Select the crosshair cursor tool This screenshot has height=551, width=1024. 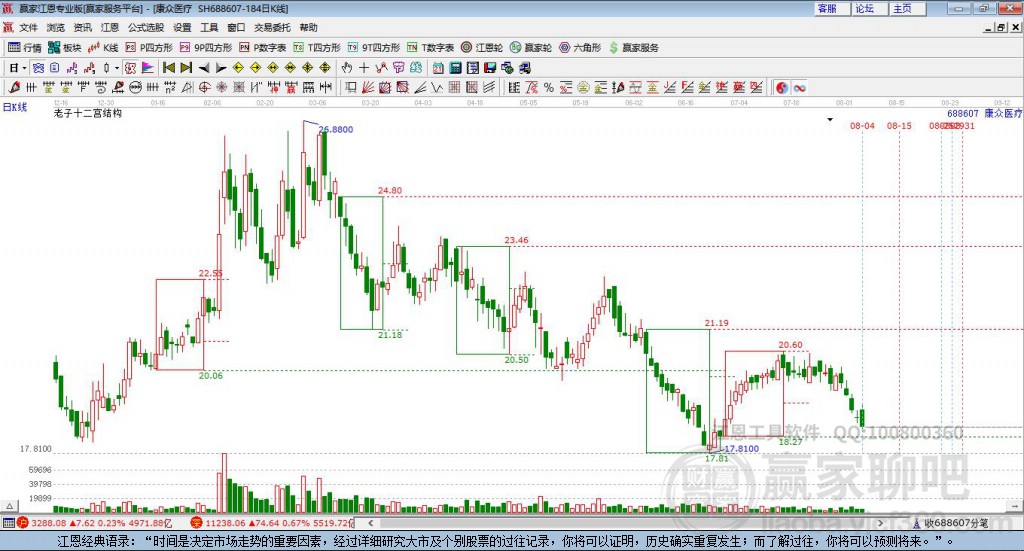tap(364, 68)
